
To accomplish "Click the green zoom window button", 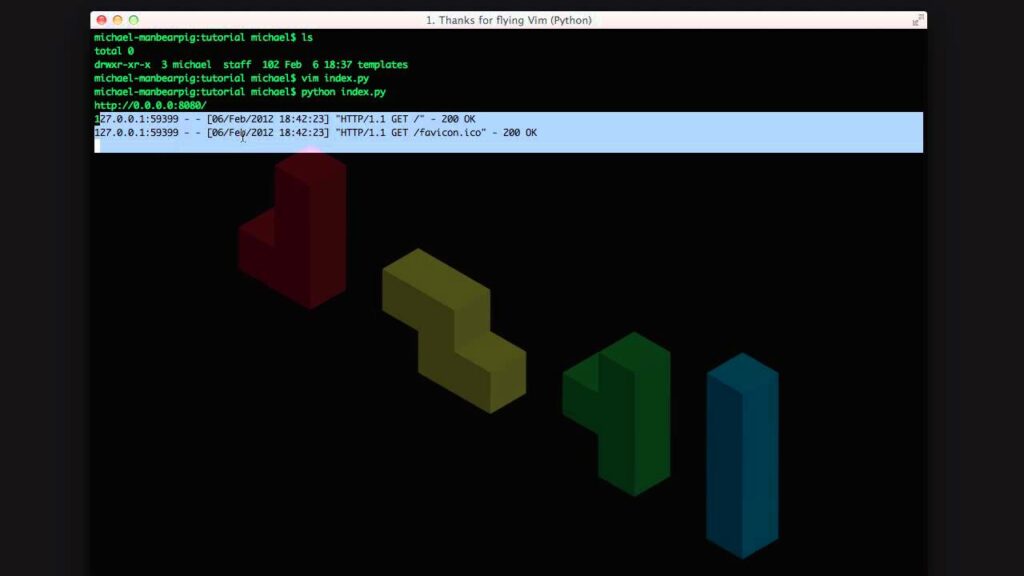I will click(133, 20).
